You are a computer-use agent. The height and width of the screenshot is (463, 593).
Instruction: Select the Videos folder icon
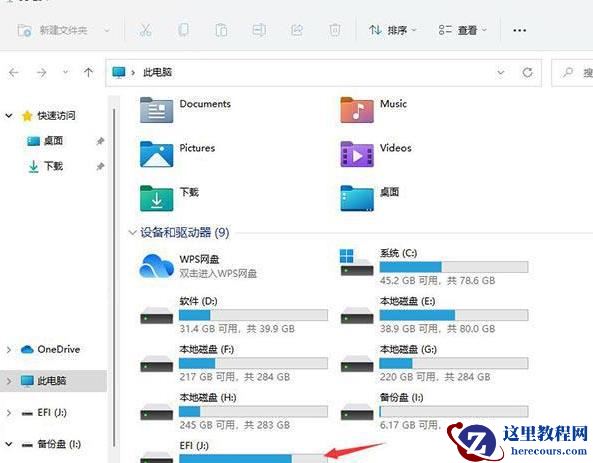point(357,154)
